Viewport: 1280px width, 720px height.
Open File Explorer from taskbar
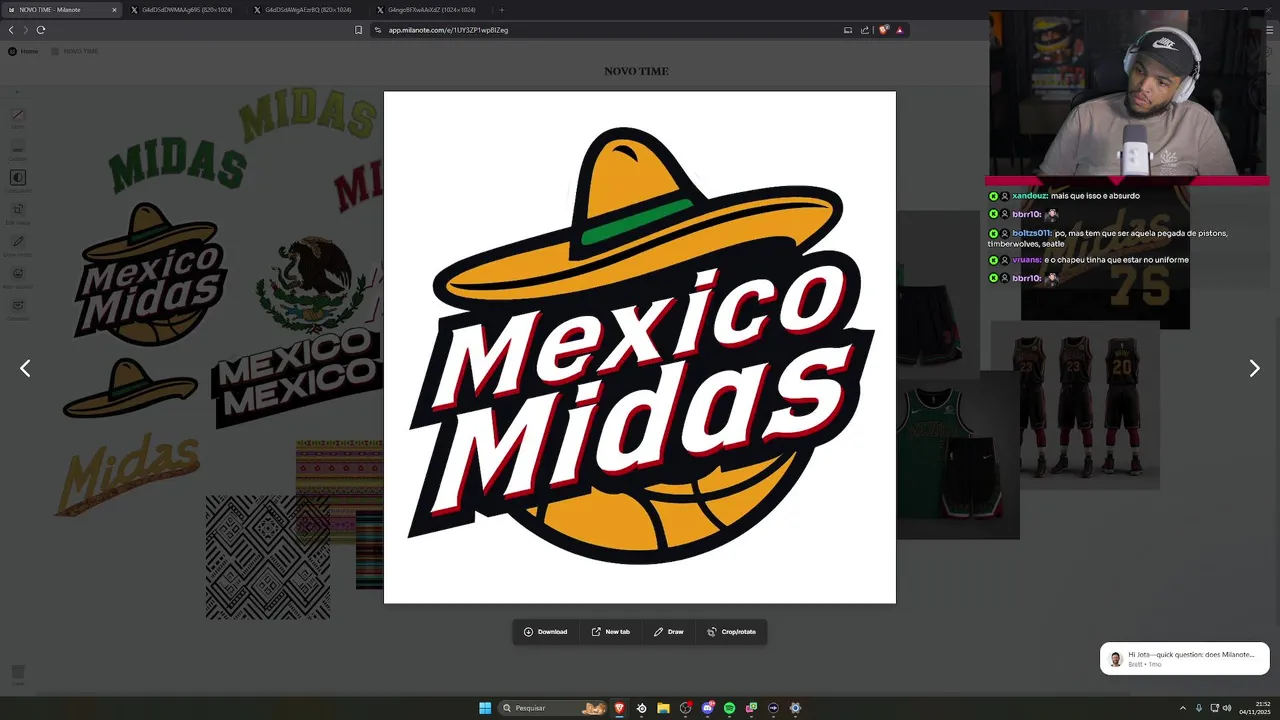click(663, 708)
